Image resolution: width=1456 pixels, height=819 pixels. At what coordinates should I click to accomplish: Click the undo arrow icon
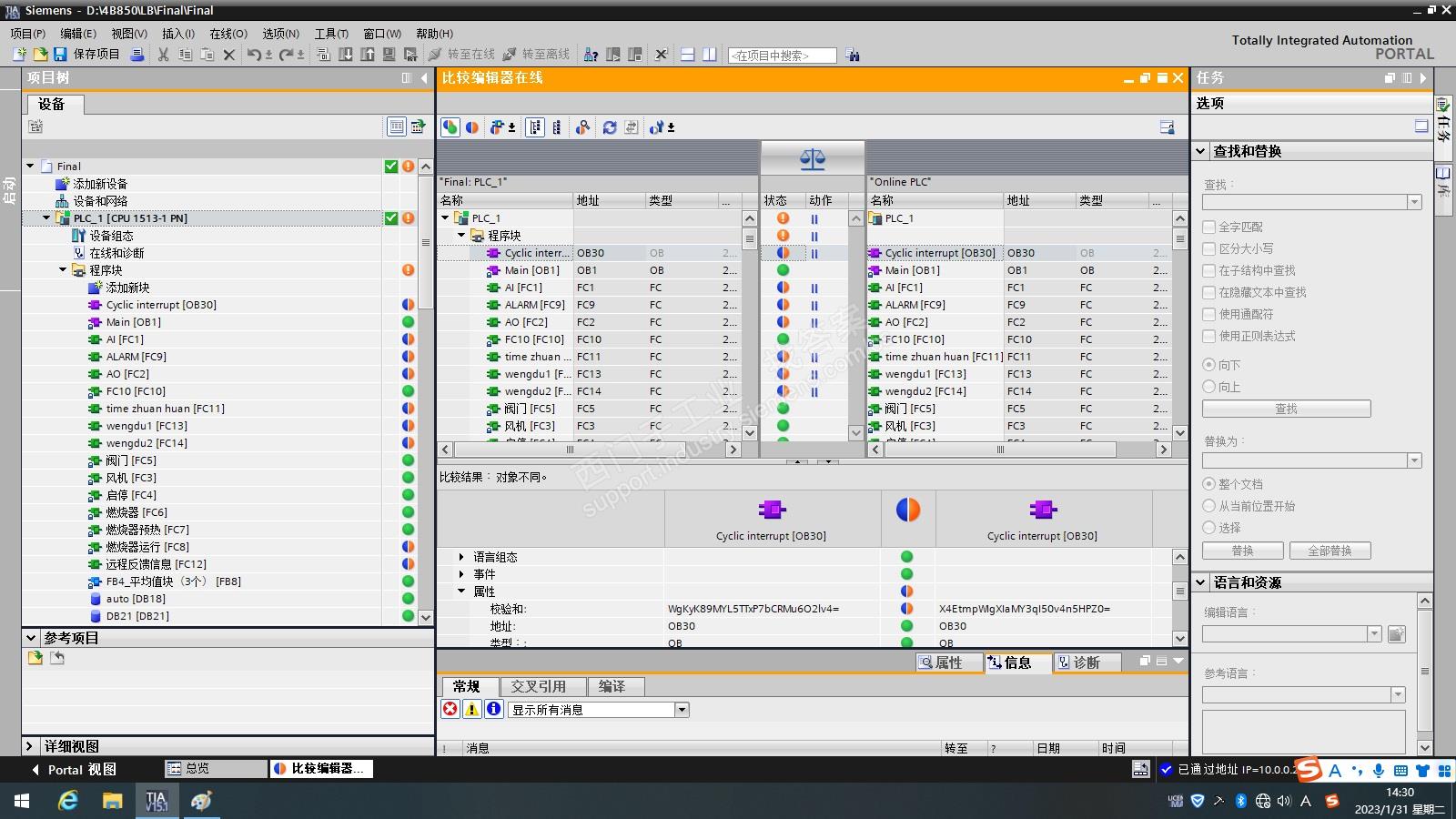pos(254,55)
